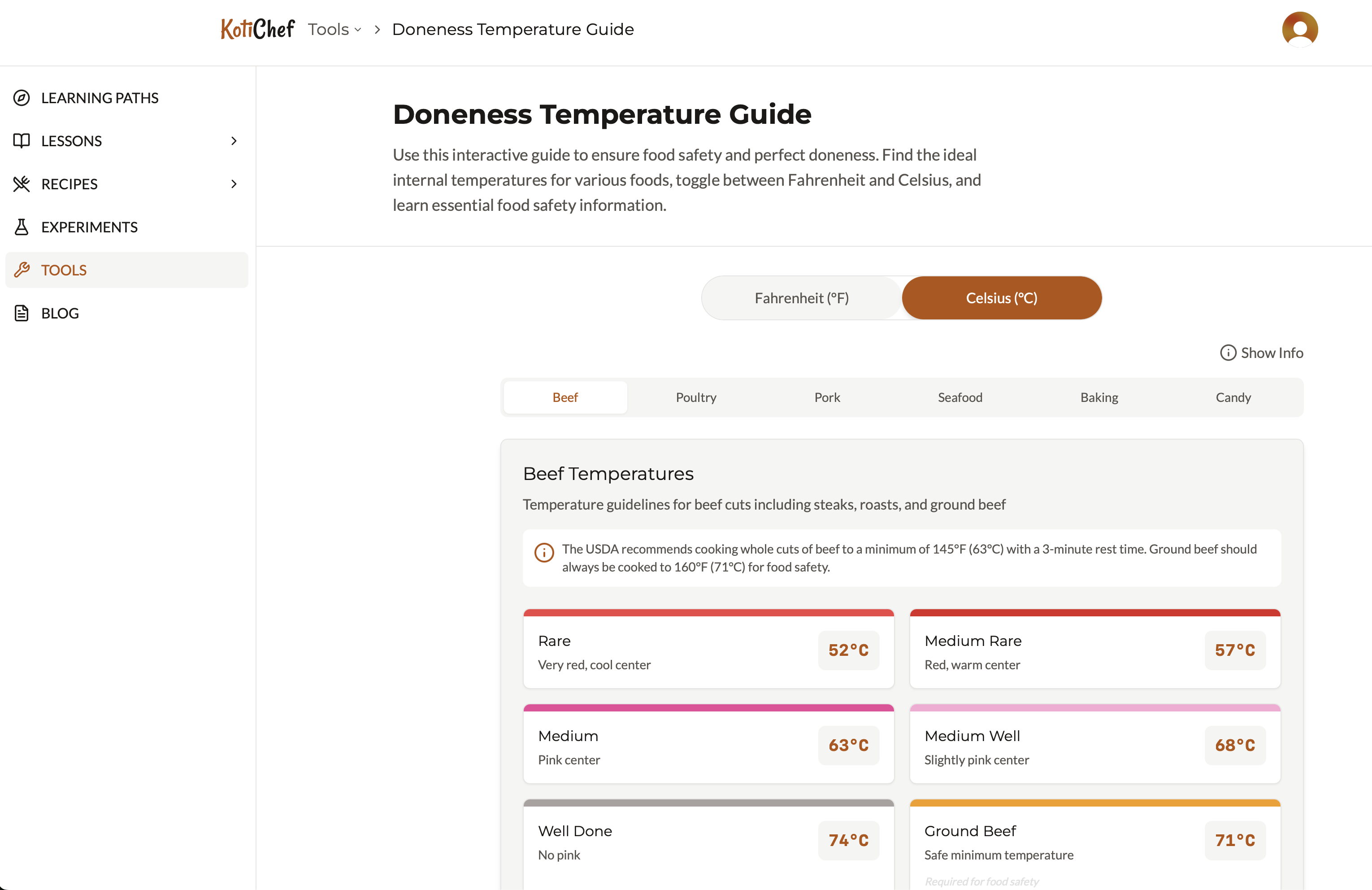Click the Ground Beef card
The image size is (1372, 890).
[x=1095, y=844]
